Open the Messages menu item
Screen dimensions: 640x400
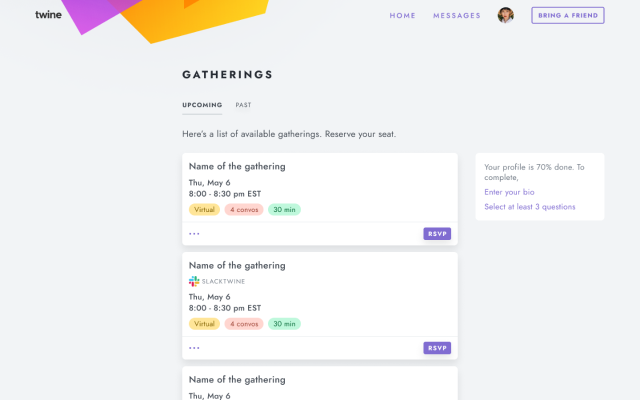click(457, 16)
